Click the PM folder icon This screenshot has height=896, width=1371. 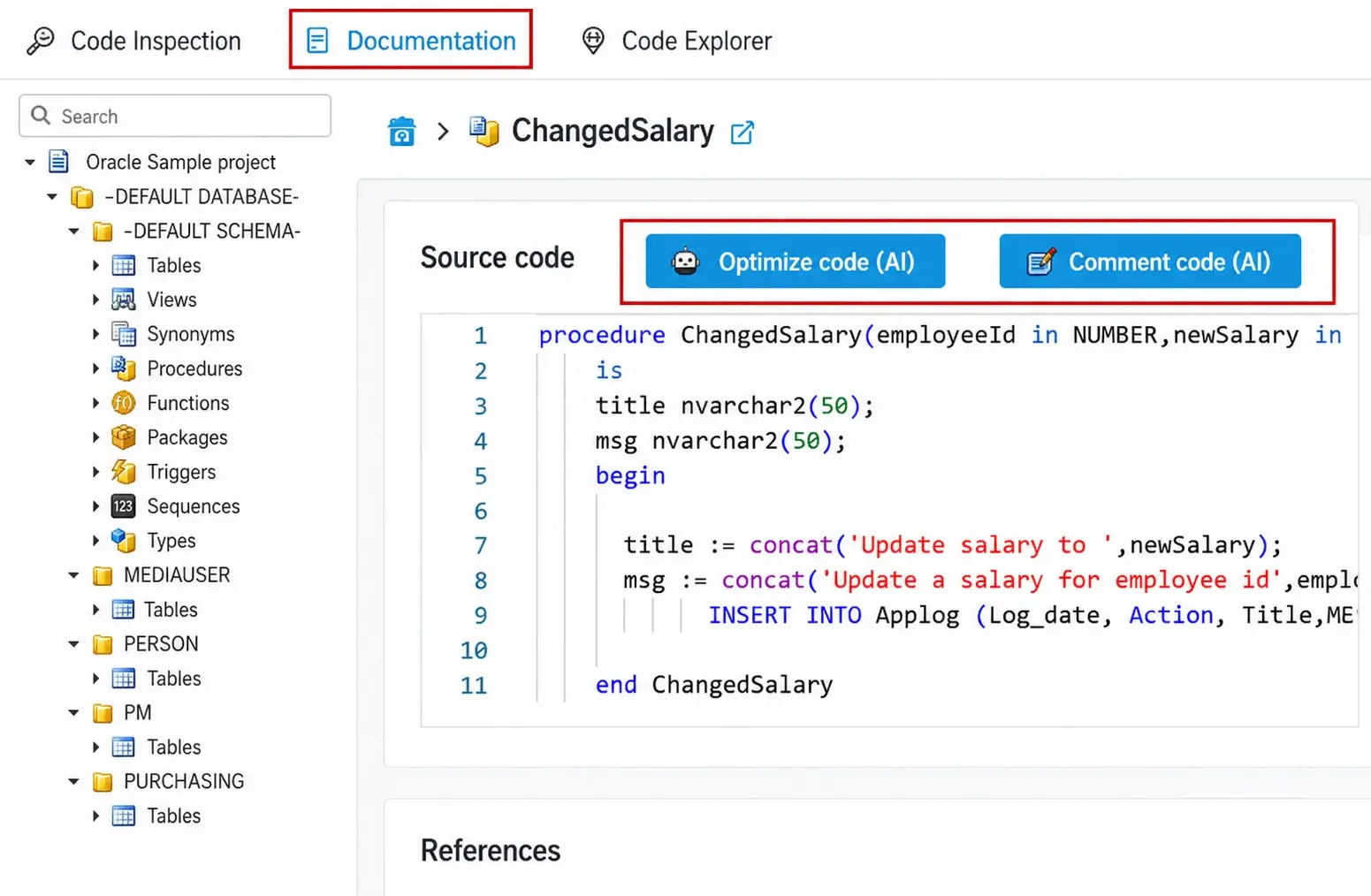pos(103,713)
